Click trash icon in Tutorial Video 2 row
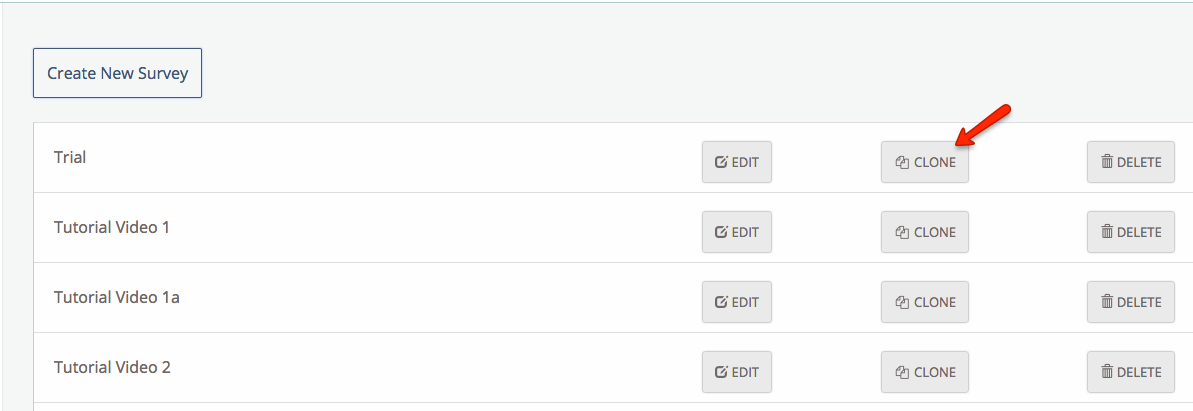1193x411 pixels. (1107, 372)
